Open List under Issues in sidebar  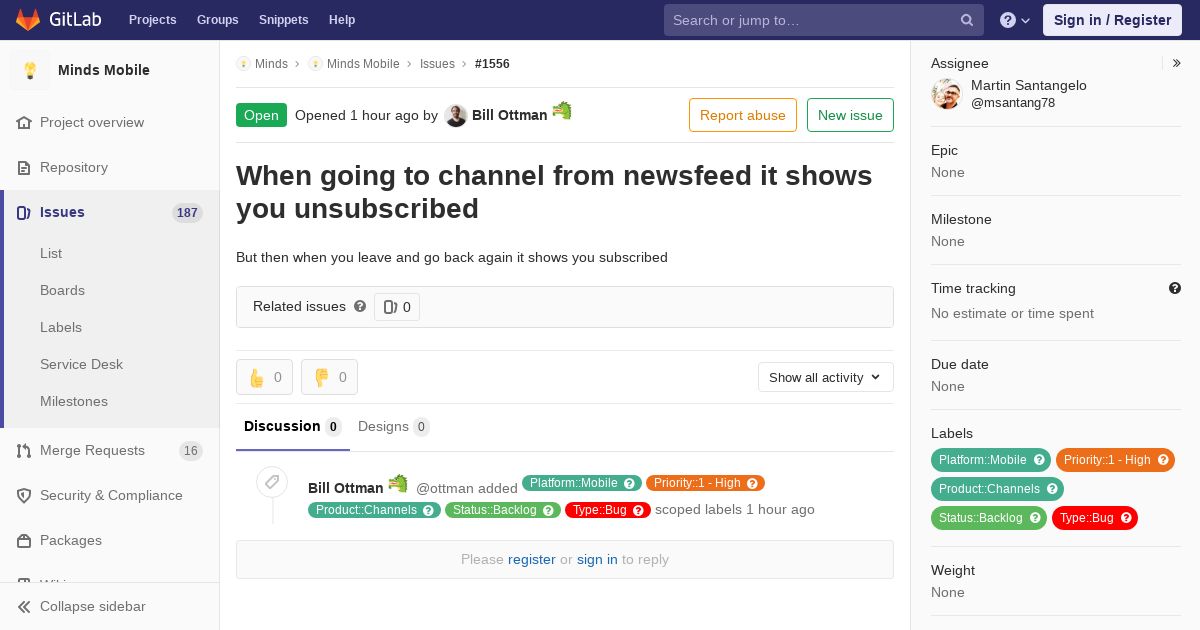tap(51, 253)
